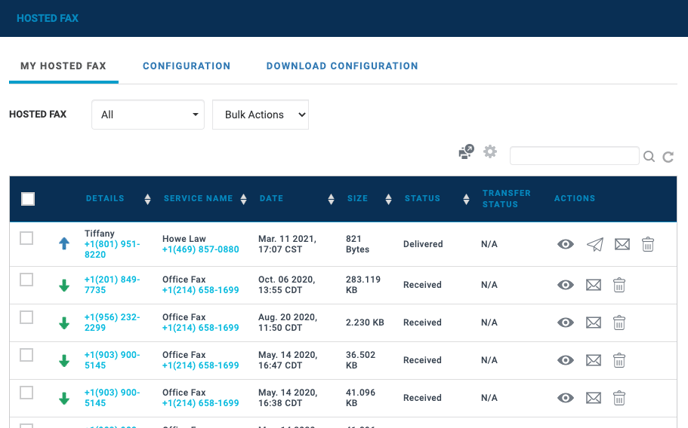Refresh the fax list

tap(668, 157)
